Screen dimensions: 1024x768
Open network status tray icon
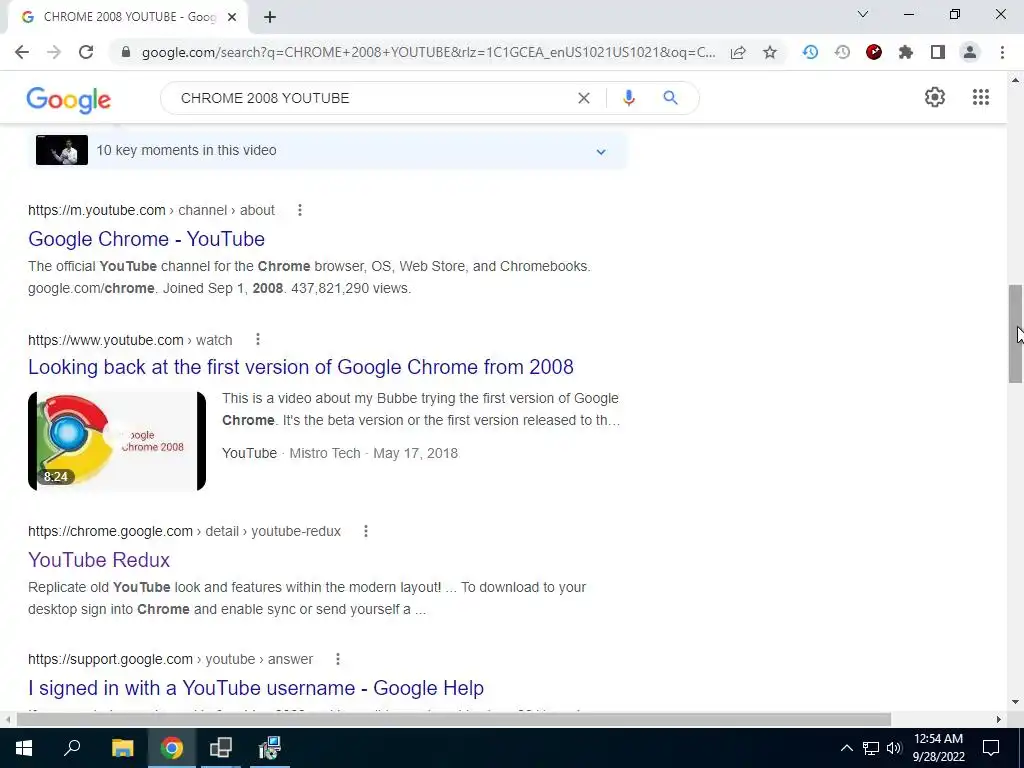[x=871, y=748]
